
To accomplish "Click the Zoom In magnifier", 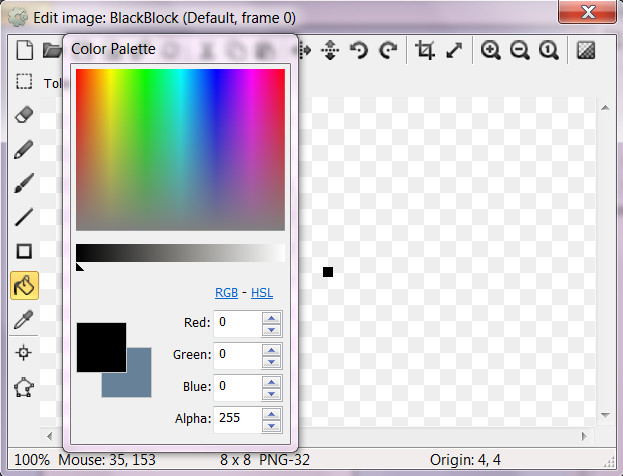I will (490, 50).
